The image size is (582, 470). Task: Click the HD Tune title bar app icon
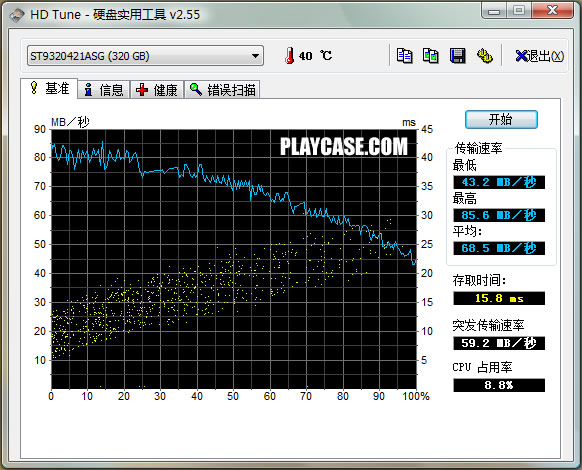tap(17, 15)
